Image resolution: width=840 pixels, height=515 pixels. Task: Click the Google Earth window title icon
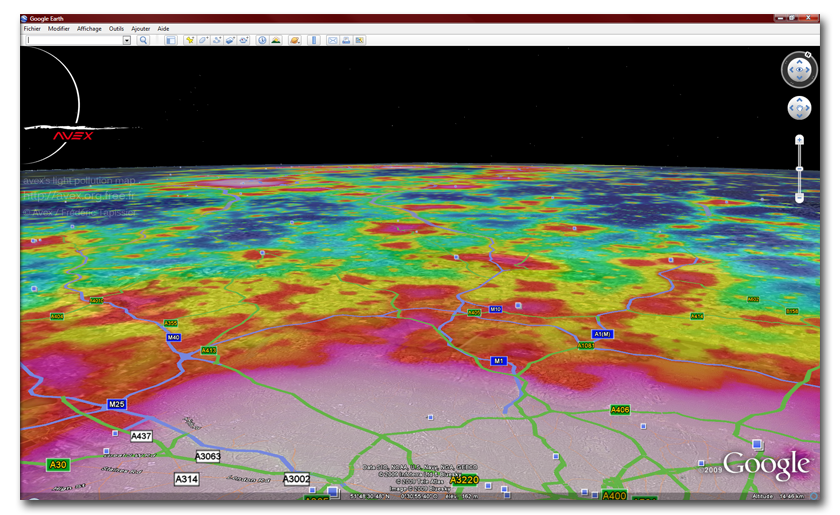tap(25, 18)
